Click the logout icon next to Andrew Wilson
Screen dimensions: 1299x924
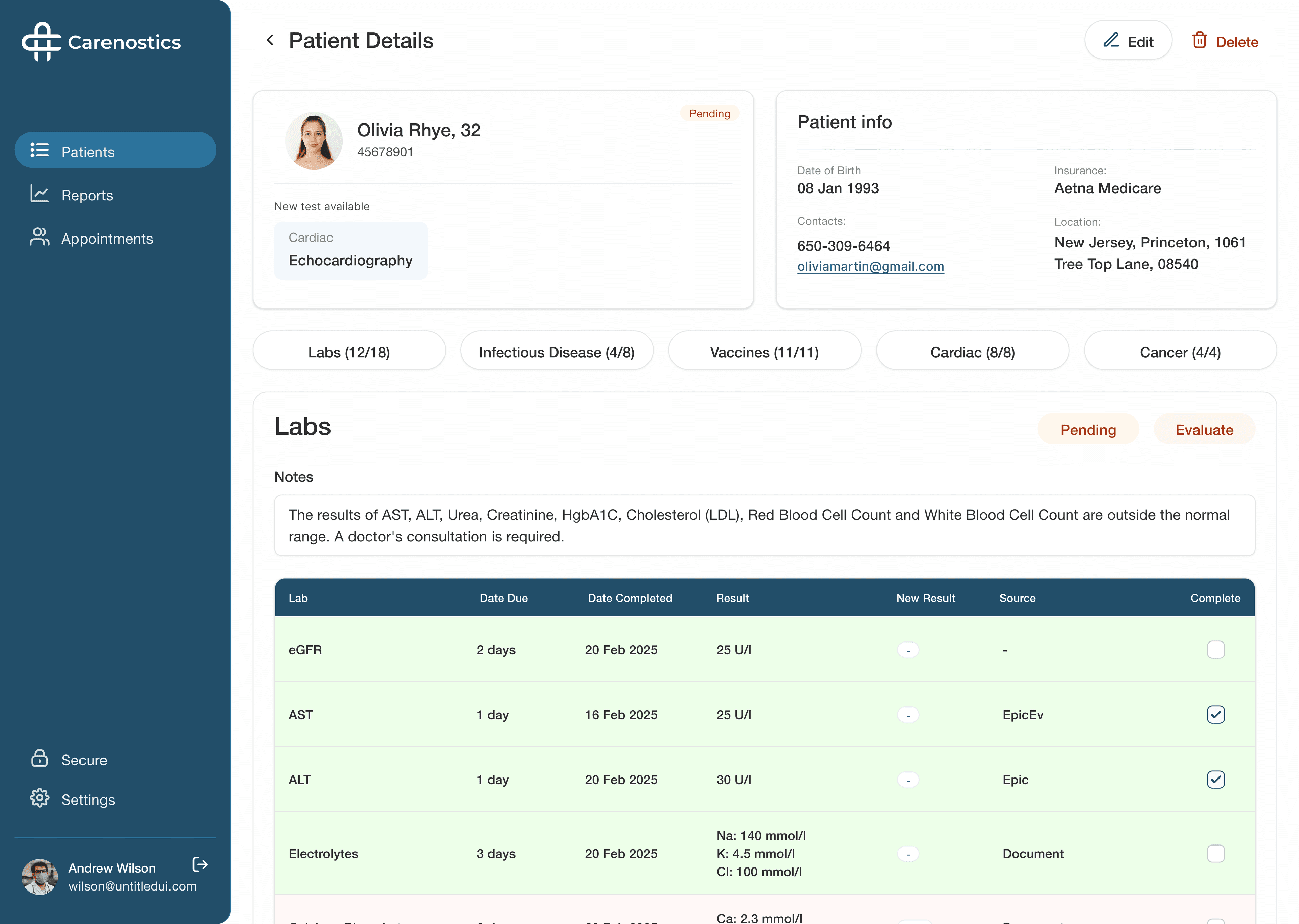200,864
